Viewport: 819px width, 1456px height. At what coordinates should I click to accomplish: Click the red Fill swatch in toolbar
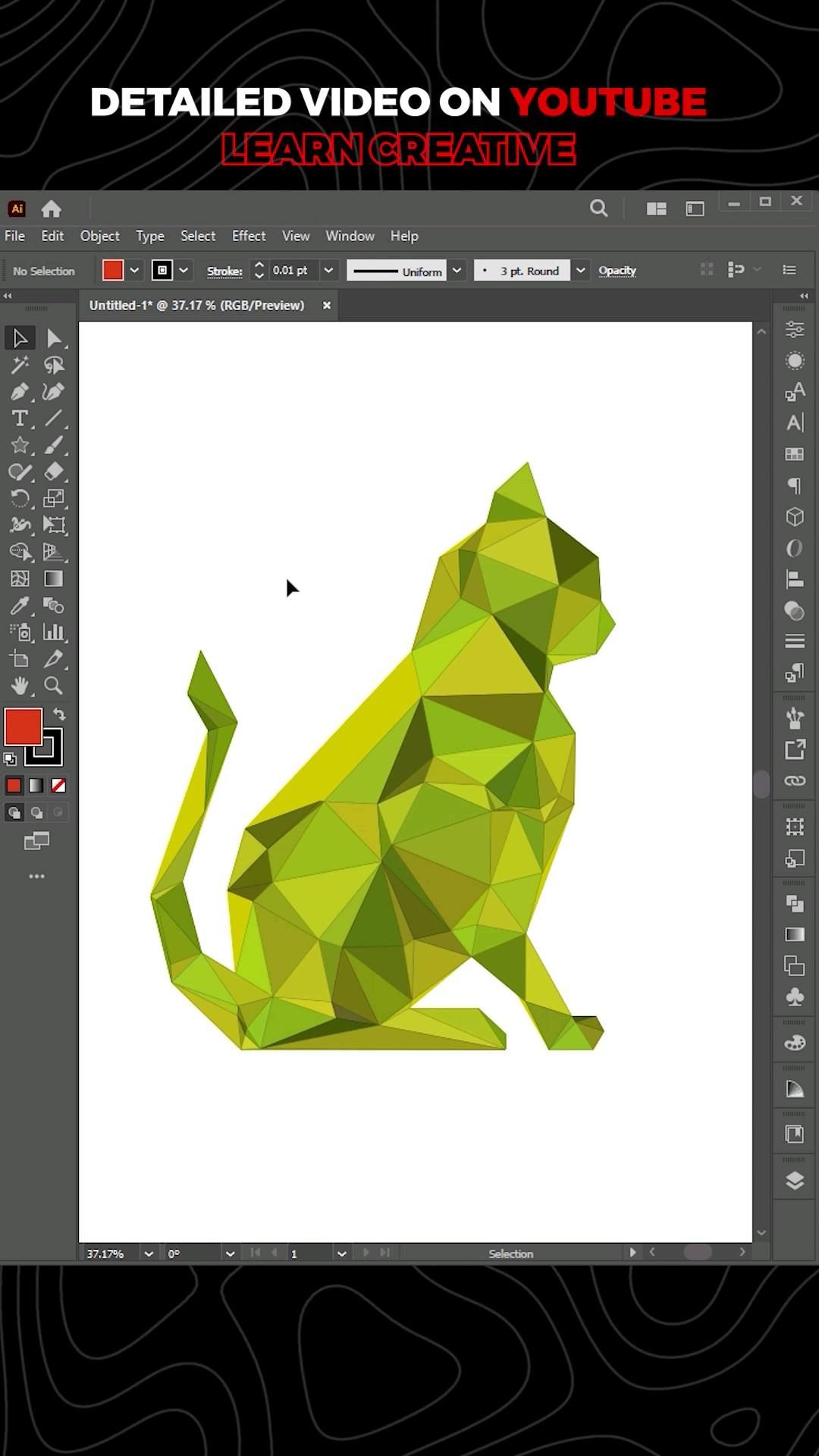pos(24,726)
